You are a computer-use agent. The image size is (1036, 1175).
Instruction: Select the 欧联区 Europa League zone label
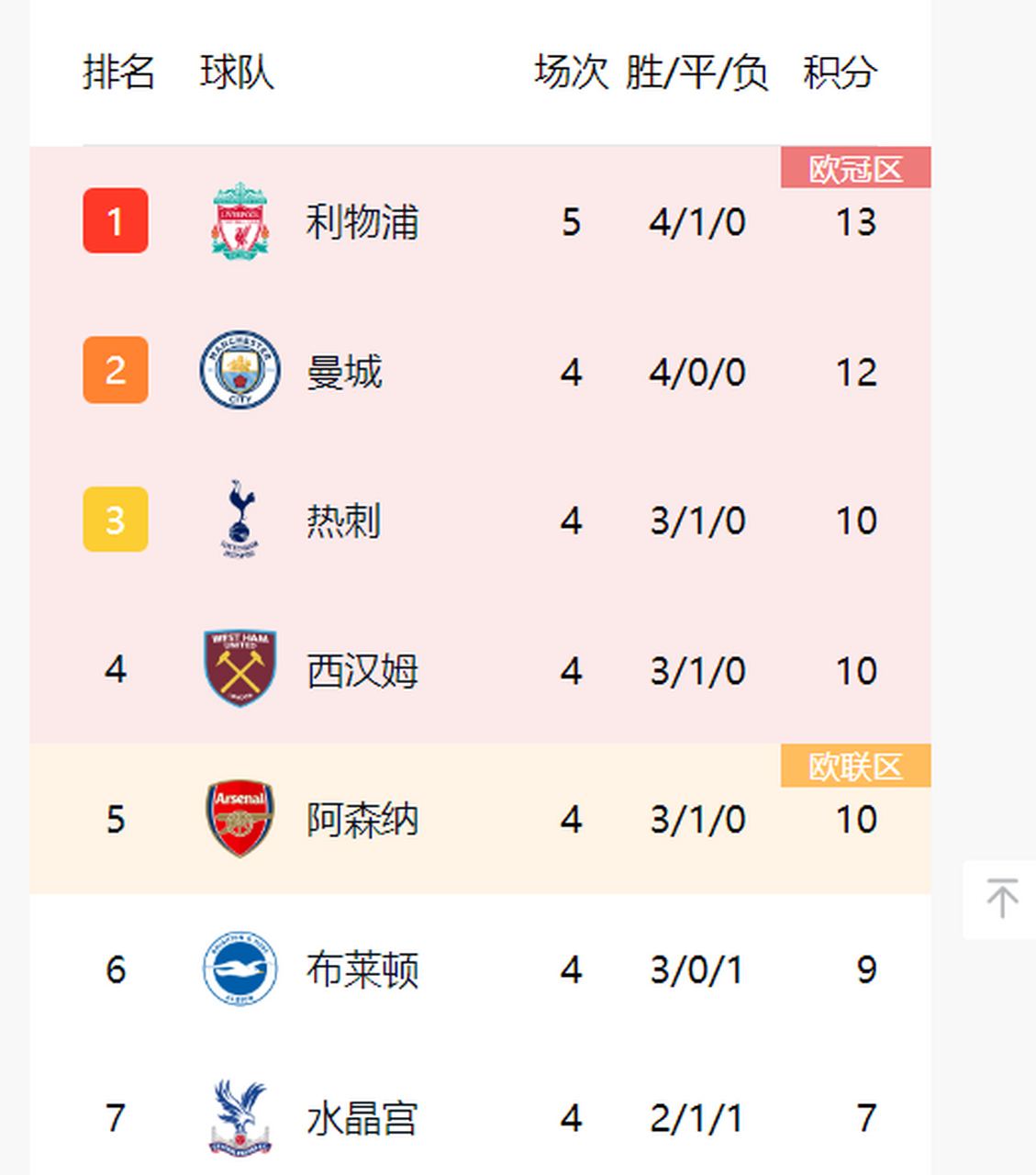[854, 766]
